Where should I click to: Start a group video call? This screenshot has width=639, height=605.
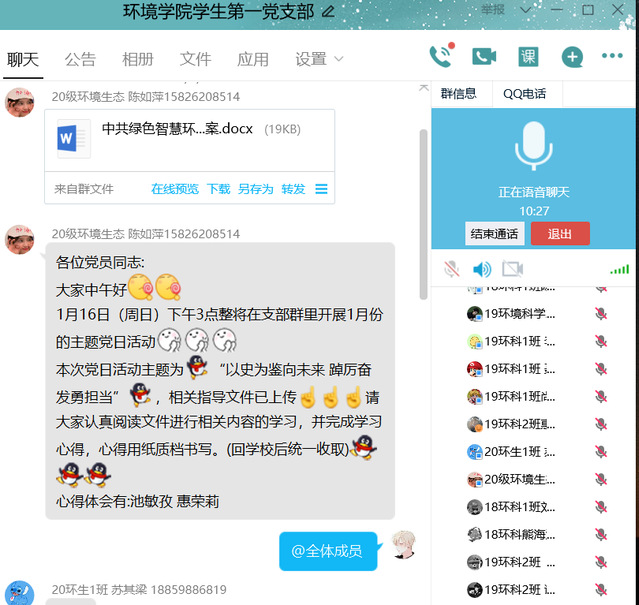point(484,57)
